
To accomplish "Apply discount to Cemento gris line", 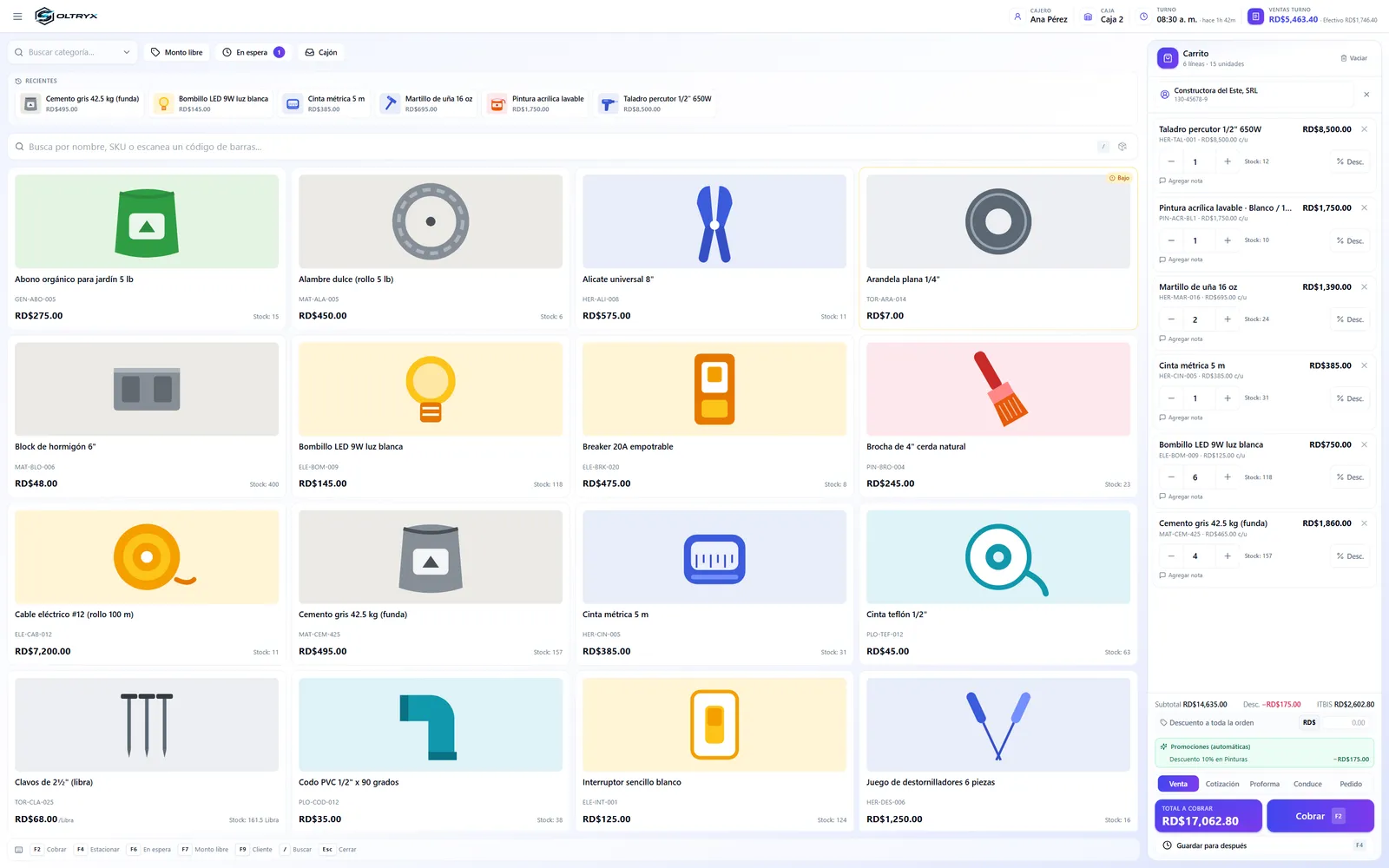I will tap(1350, 556).
